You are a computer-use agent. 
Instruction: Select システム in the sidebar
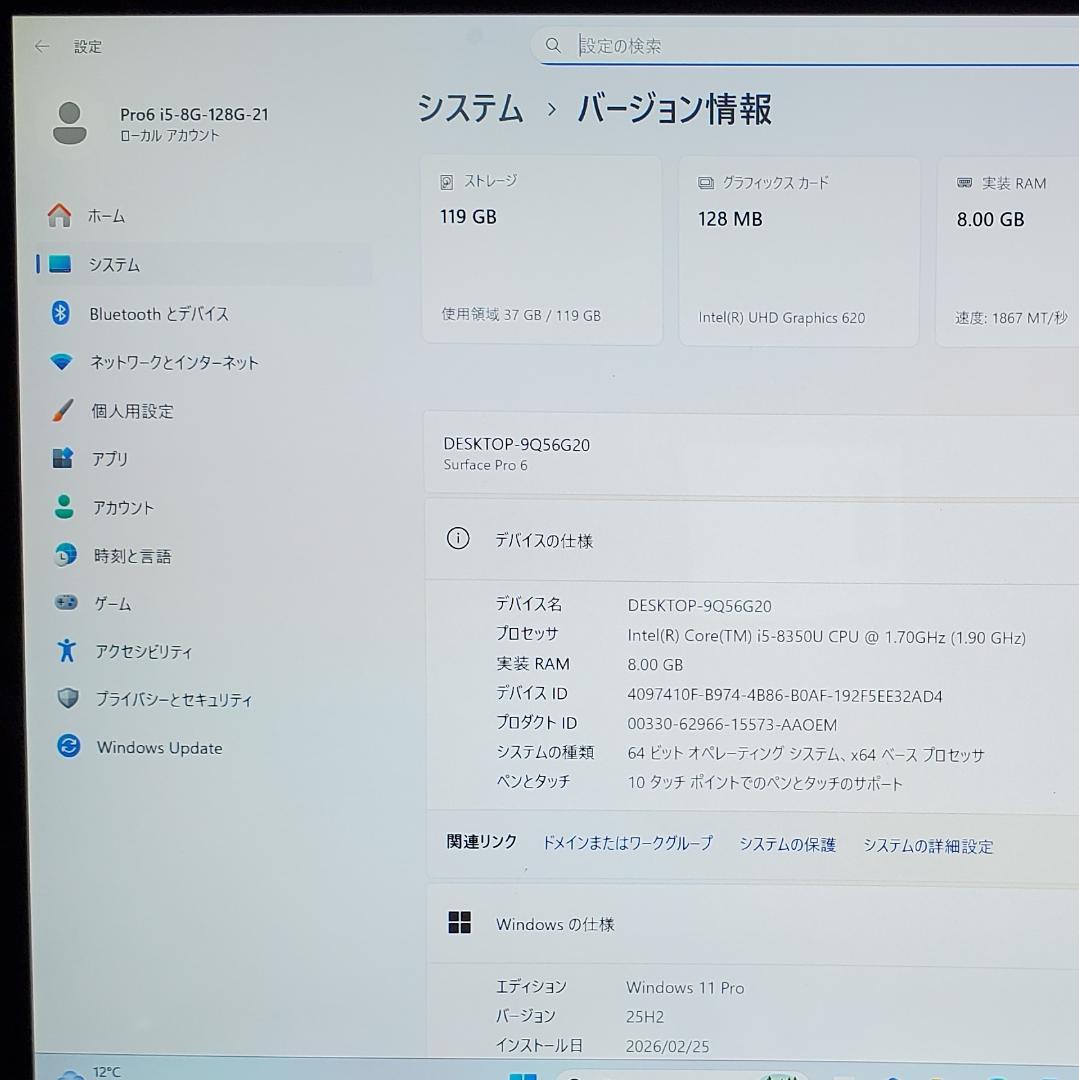pyautogui.click(x=203, y=264)
